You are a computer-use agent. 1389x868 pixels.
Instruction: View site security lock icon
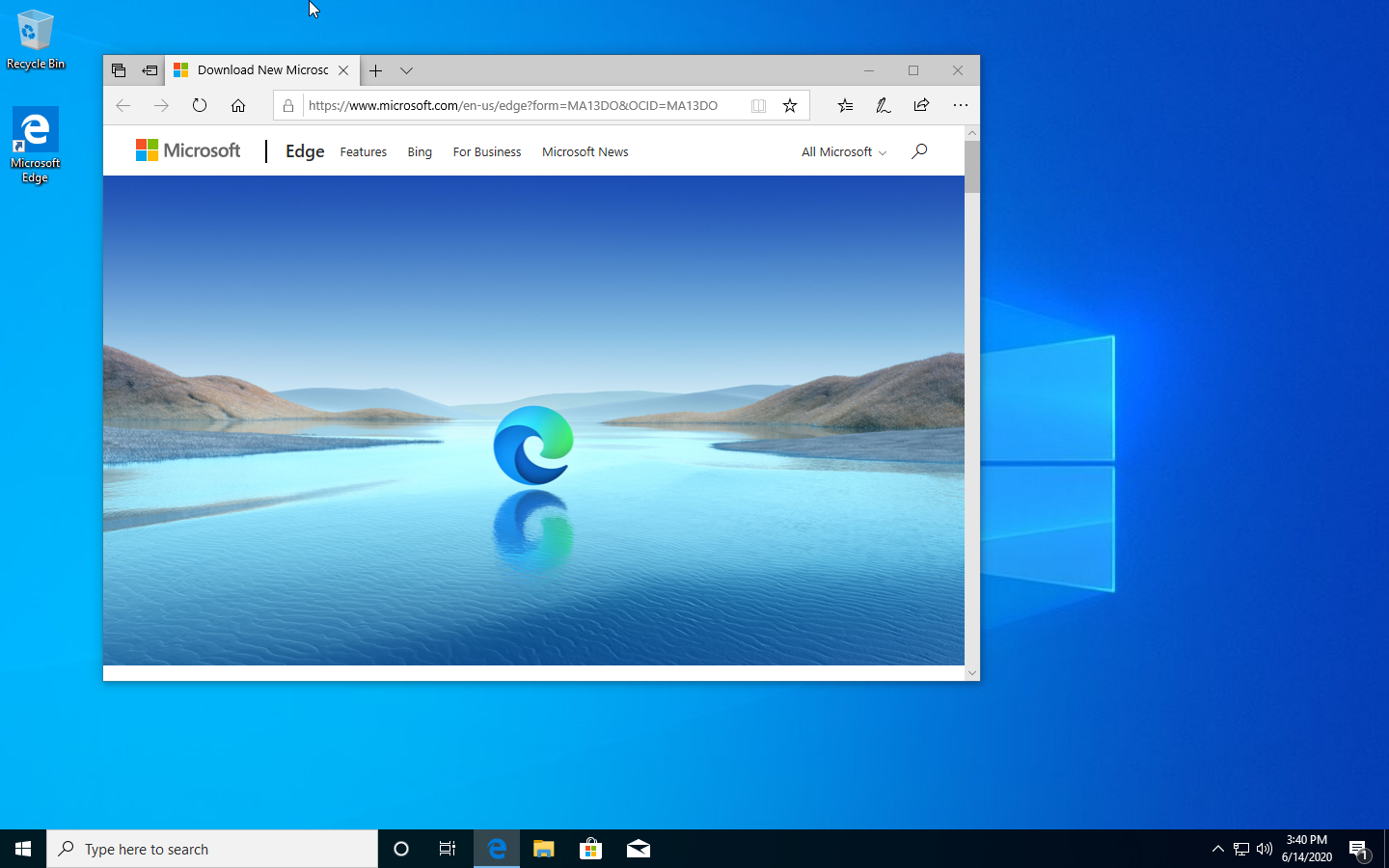click(x=288, y=106)
